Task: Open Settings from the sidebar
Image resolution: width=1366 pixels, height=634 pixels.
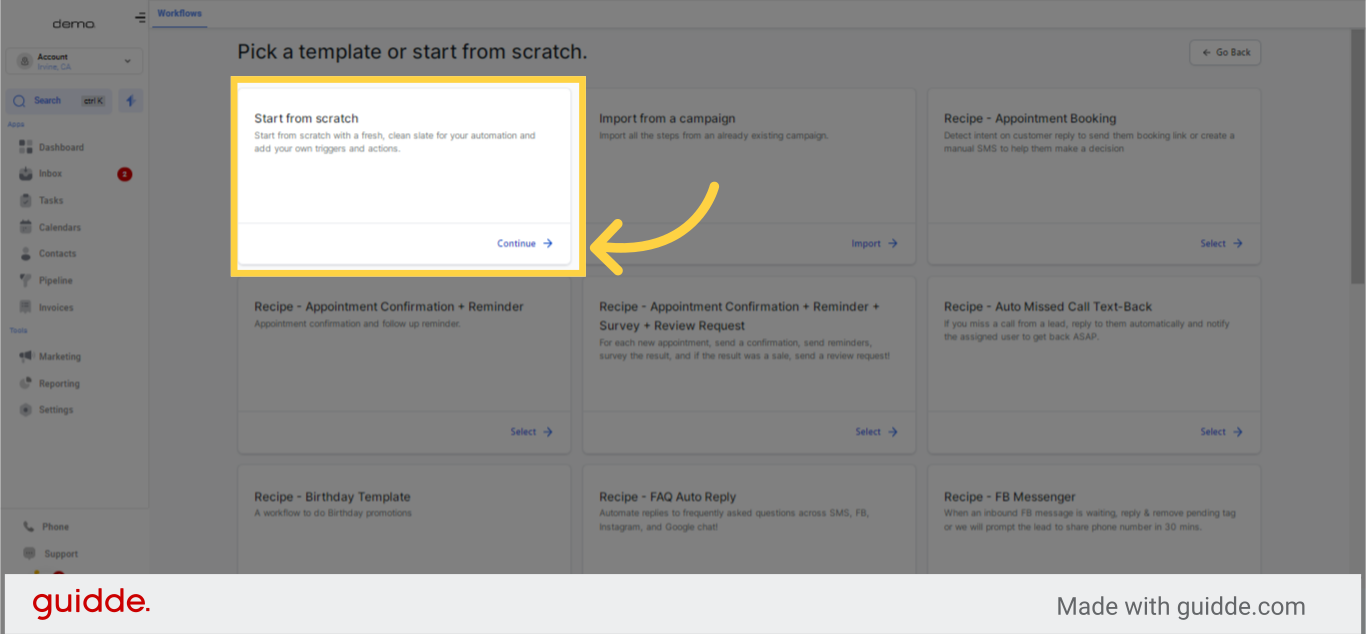Action: pos(55,409)
